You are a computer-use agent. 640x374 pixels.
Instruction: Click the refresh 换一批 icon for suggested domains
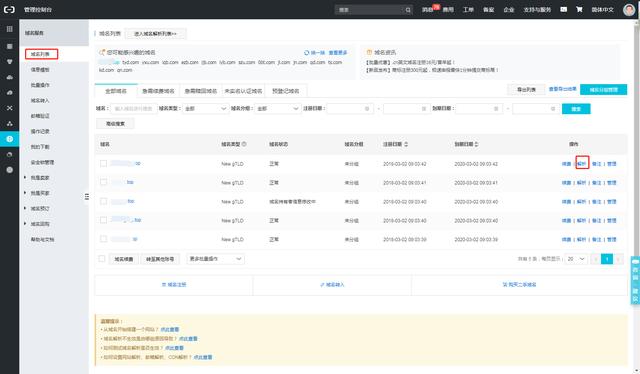coord(307,53)
